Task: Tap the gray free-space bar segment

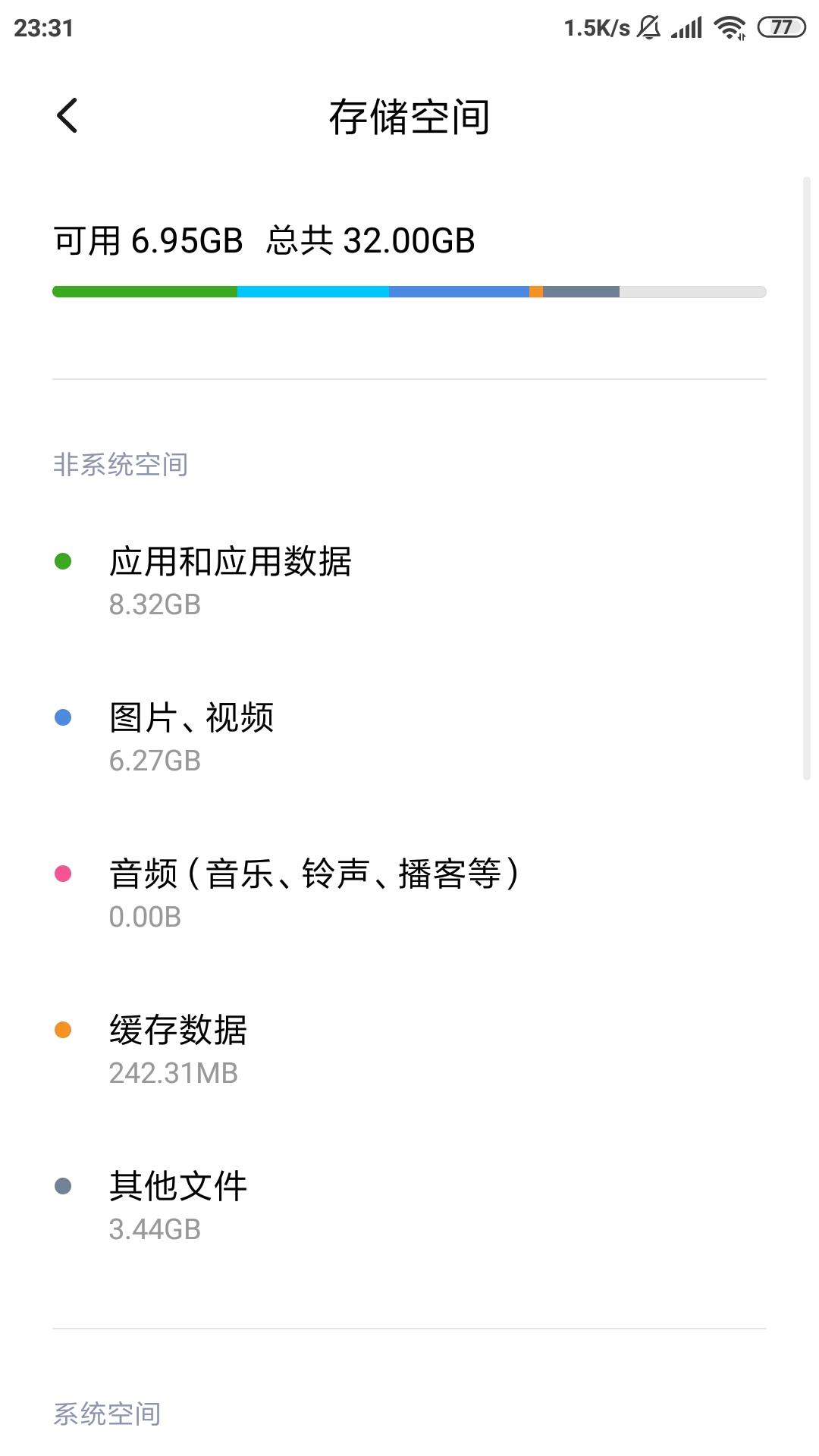Action: click(693, 292)
